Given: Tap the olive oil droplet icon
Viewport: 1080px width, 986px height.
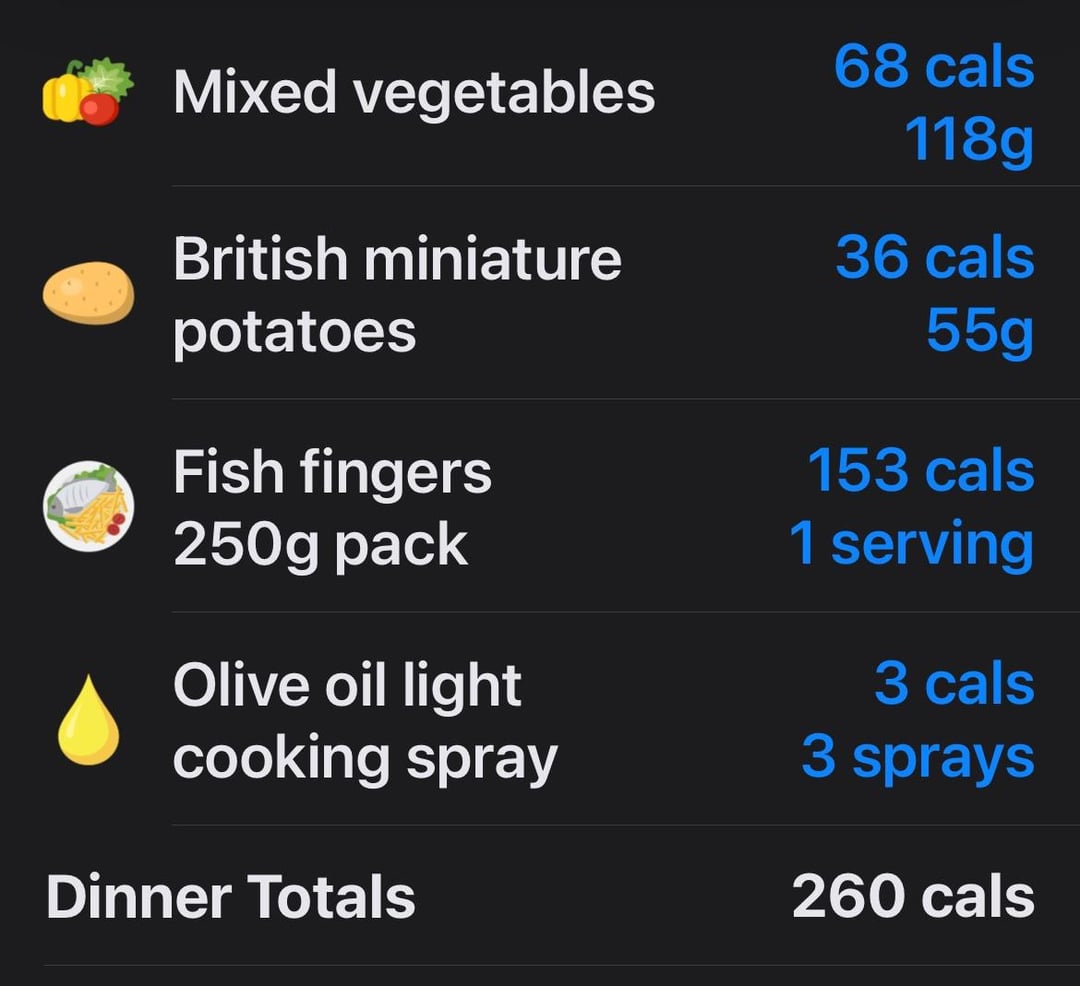Looking at the screenshot, I should [x=88, y=720].
